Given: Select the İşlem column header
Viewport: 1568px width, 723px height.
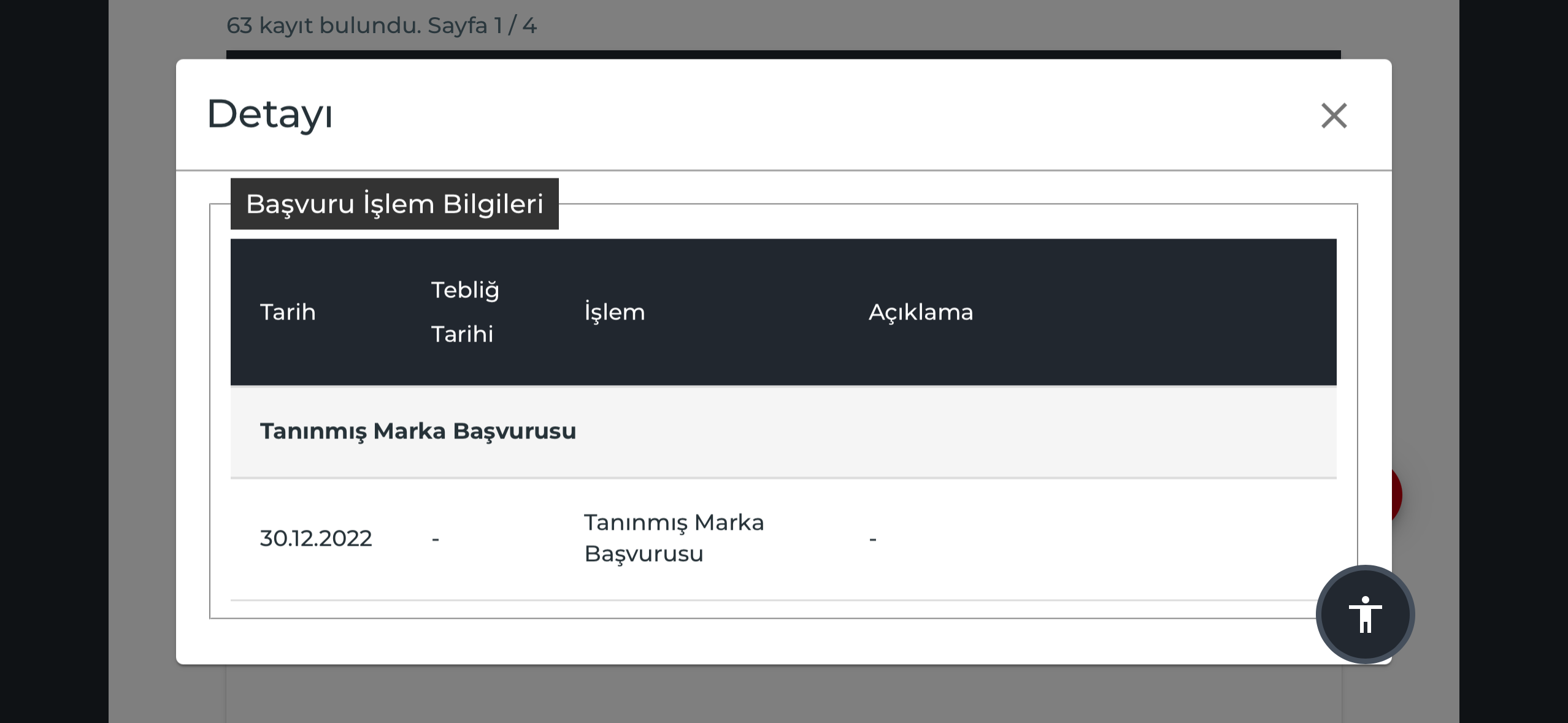Looking at the screenshot, I should 614,312.
